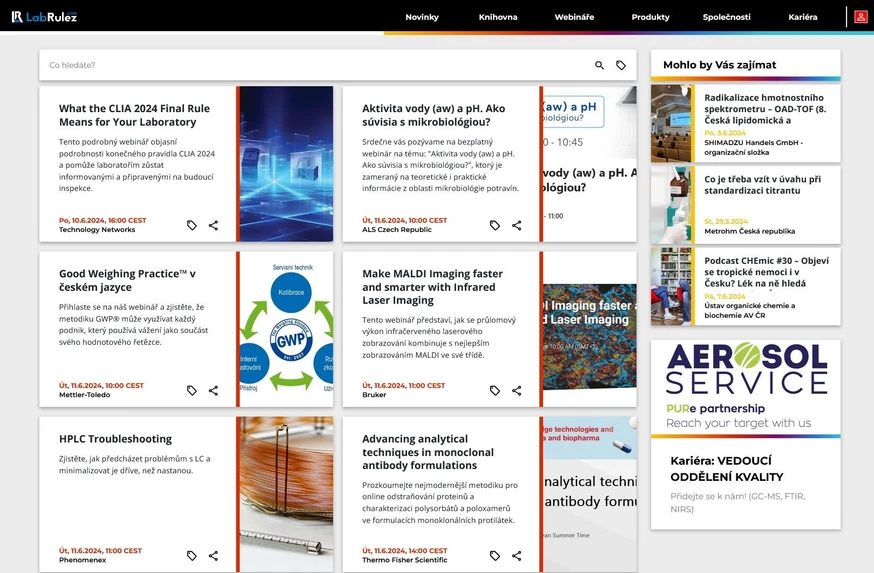Click 'Út, 11.6.2024, 14:00 CEST' date

coord(405,550)
